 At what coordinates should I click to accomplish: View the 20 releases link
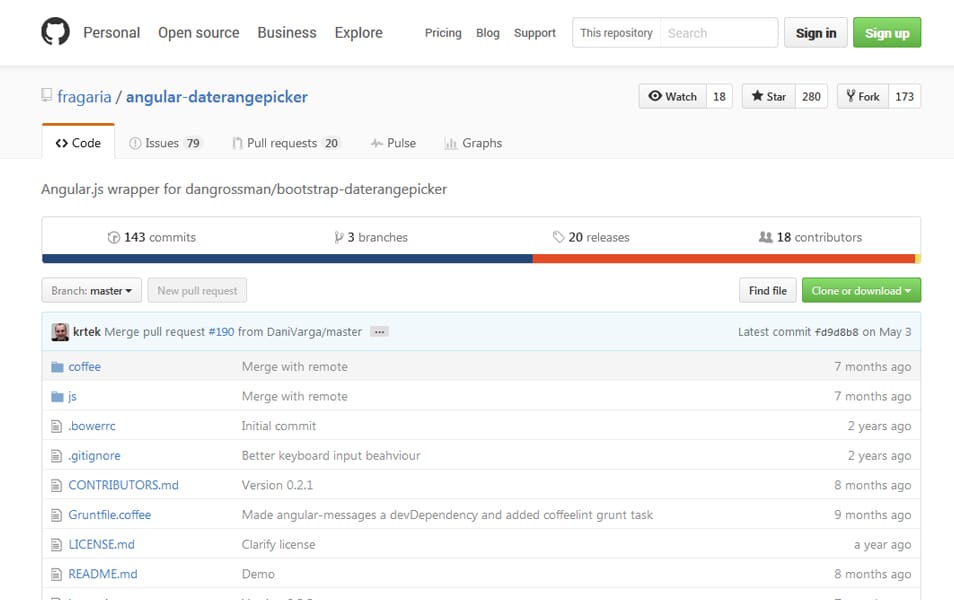point(591,237)
